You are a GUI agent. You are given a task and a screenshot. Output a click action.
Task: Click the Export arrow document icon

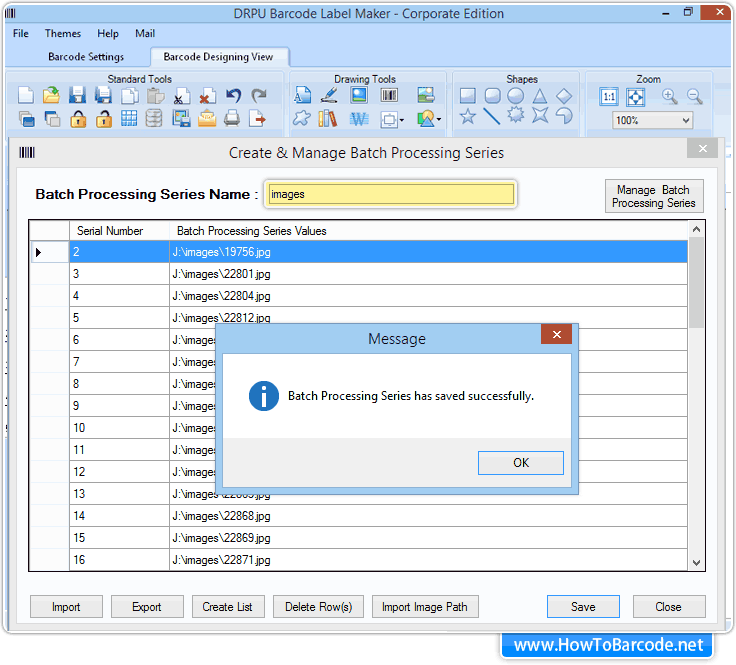click(257, 118)
